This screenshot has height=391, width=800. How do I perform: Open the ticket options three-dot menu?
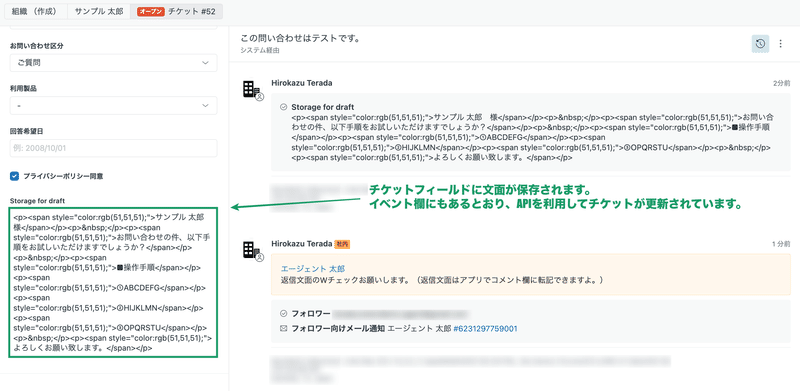[x=780, y=44]
